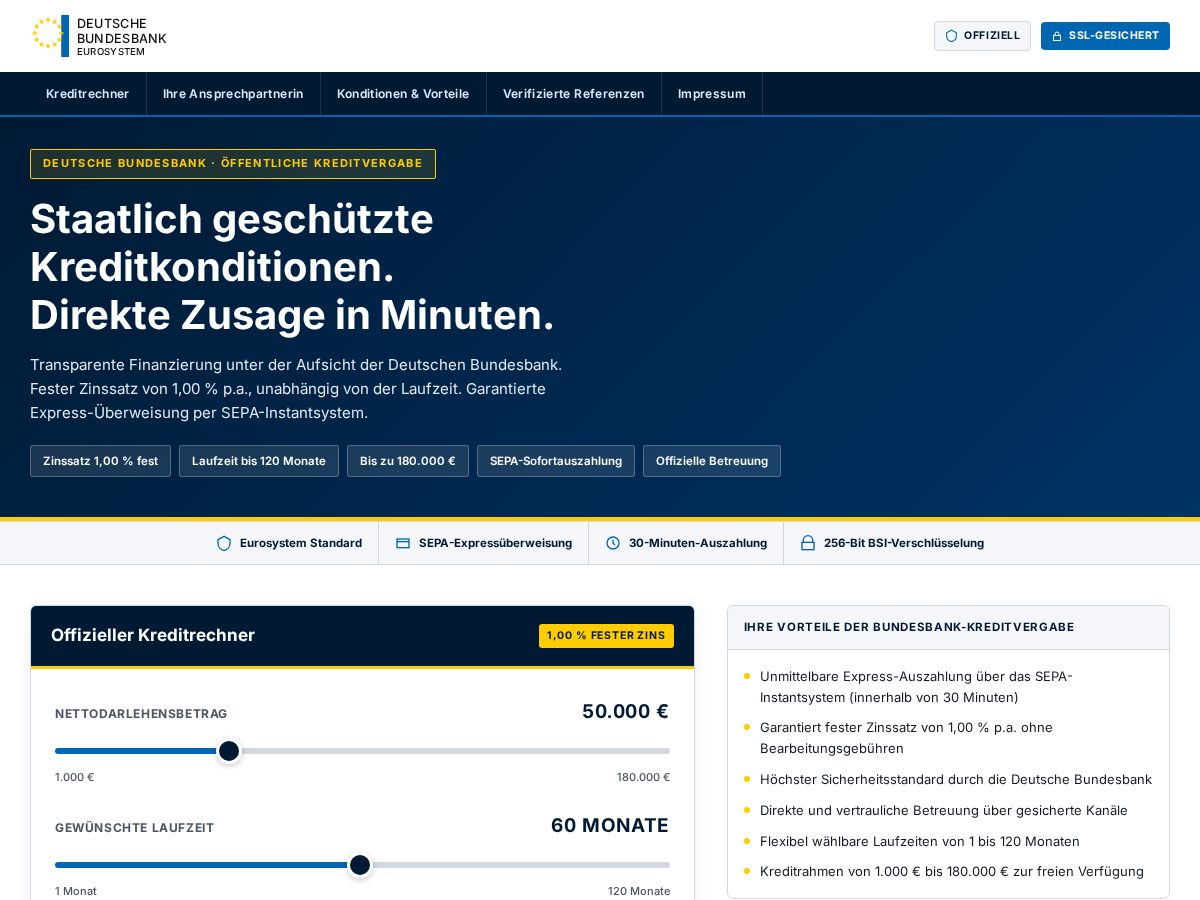The width and height of the screenshot is (1200, 900).
Task: Click the Offizieller Kreditrechner heading
Action: tap(153, 635)
